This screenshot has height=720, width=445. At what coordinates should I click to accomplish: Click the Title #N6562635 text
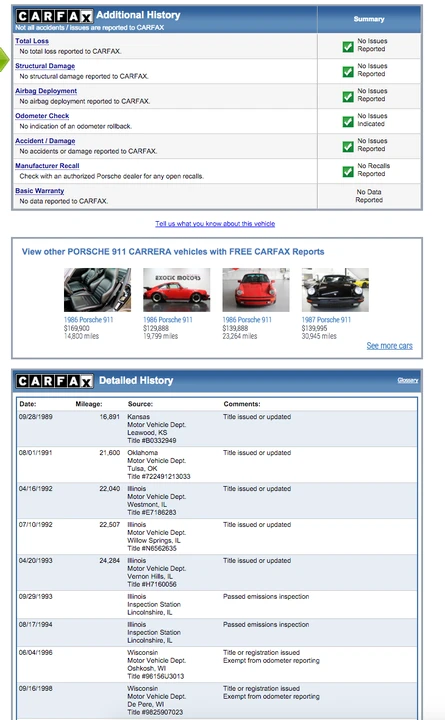[x=152, y=548]
